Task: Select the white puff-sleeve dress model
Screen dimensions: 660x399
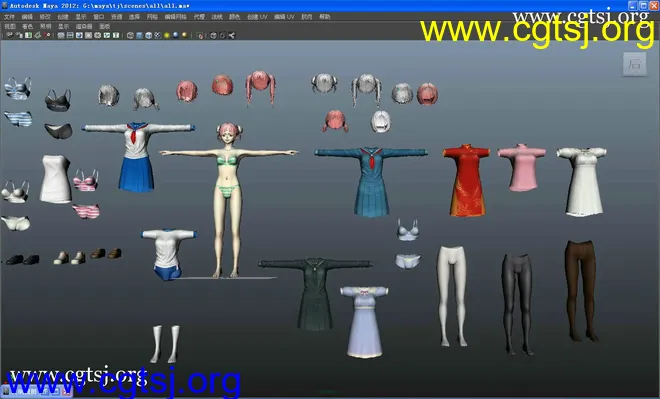Action: click(x=583, y=182)
